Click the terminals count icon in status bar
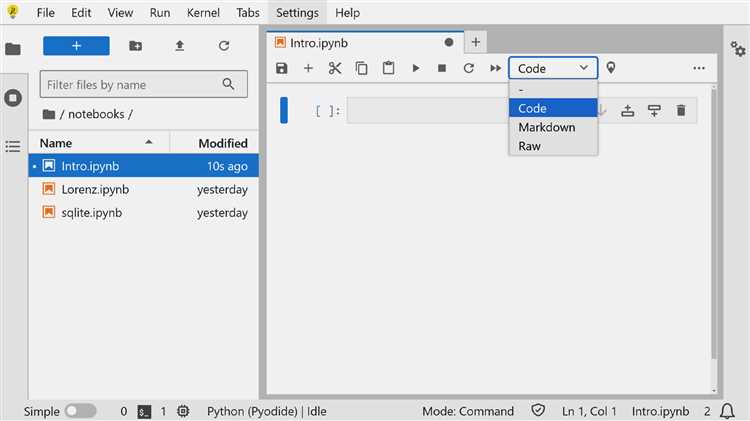750x421 pixels. pyautogui.click(x=144, y=411)
